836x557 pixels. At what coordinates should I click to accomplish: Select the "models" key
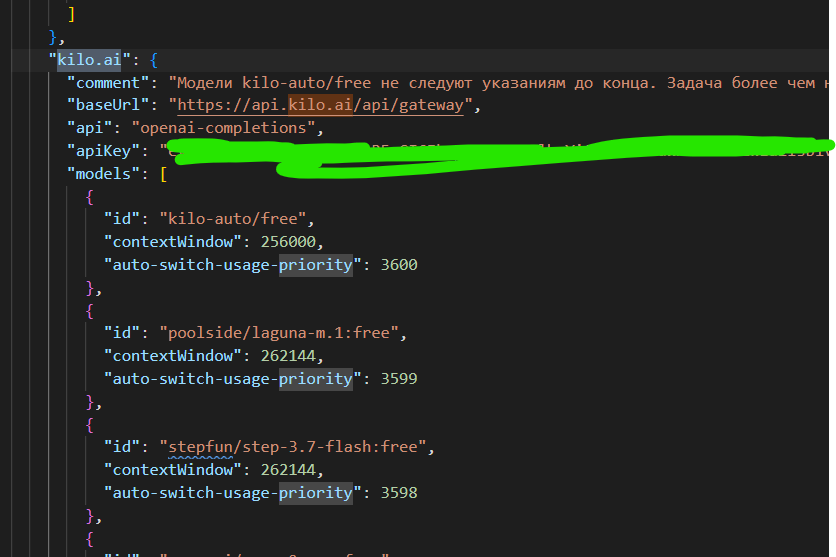(103, 174)
